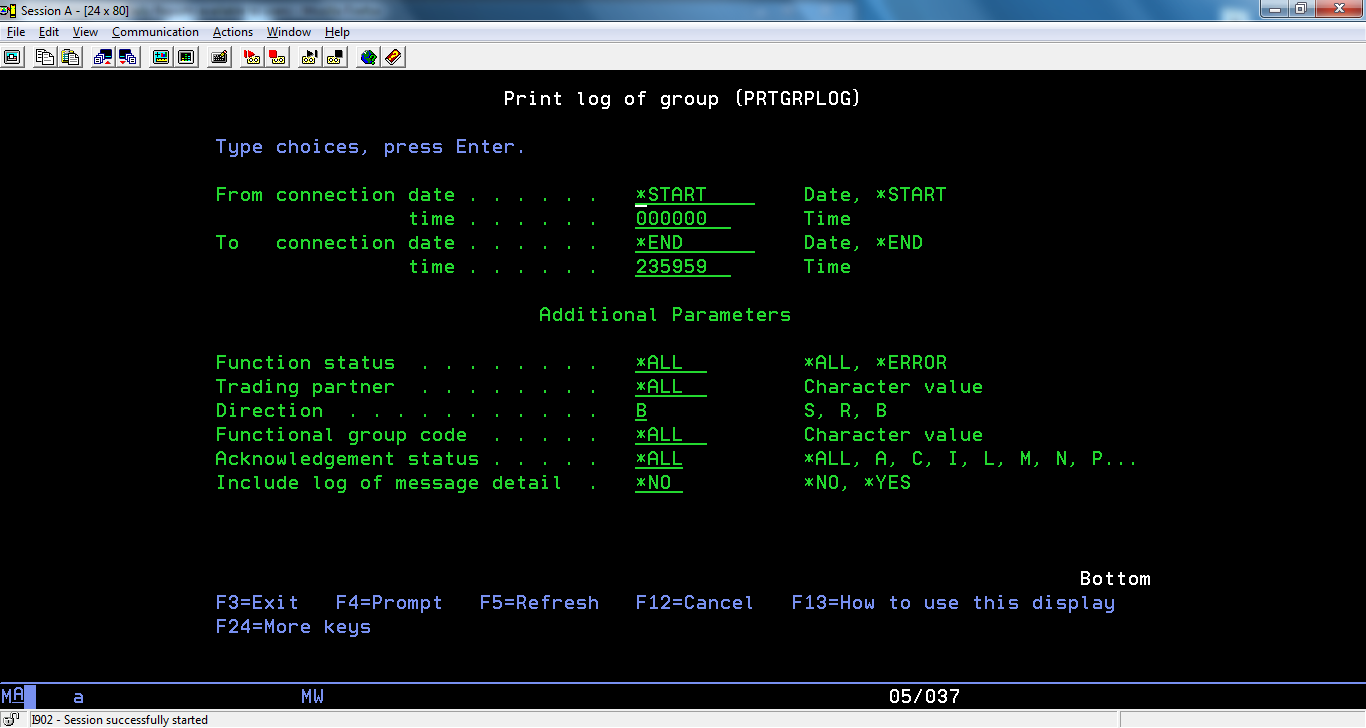Click the Copy toolbar icon
The image size is (1366, 728).
coord(45,57)
